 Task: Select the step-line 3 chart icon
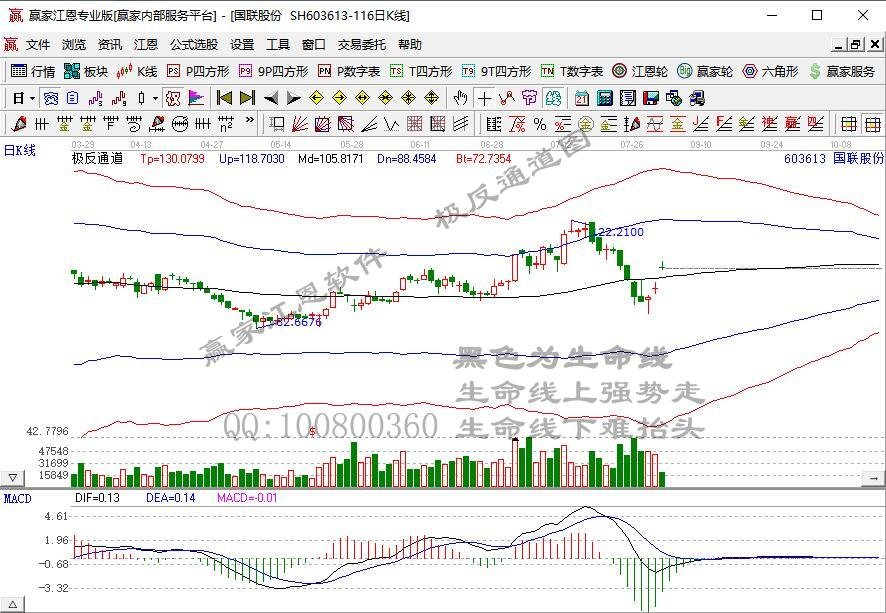96,99
